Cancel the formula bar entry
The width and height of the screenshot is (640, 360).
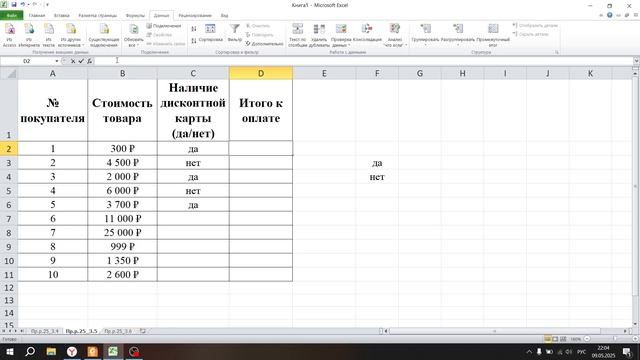(x=73, y=61)
